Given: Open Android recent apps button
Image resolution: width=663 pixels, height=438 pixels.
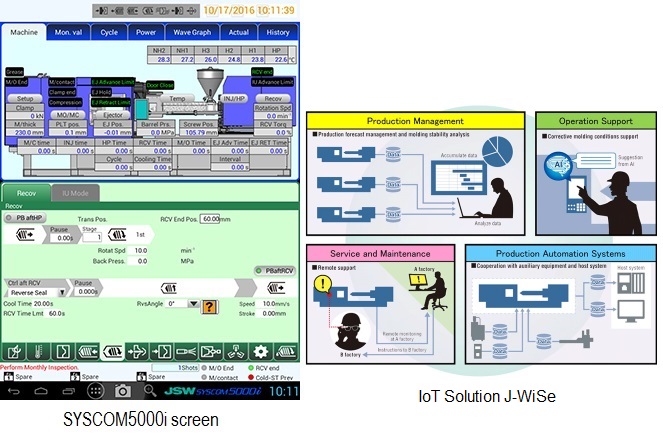Looking at the screenshot, I should [x=68, y=391].
